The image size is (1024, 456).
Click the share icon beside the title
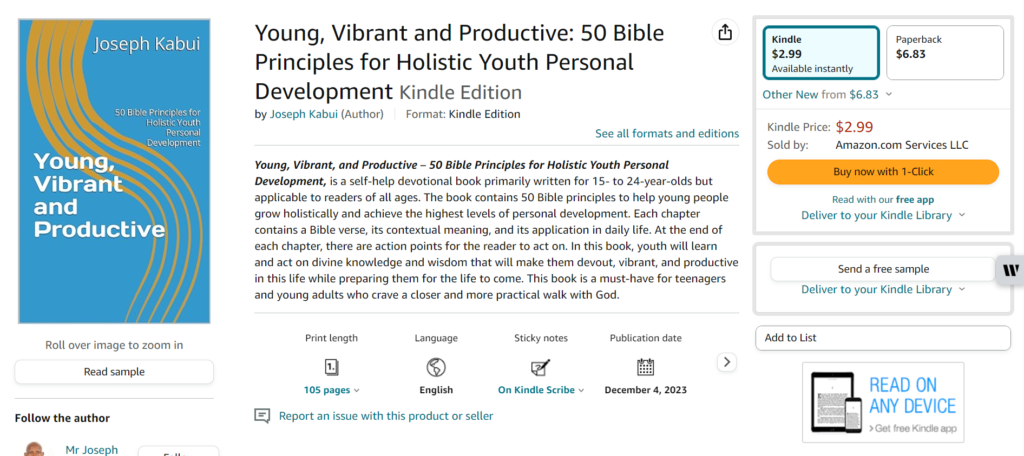pyautogui.click(x=725, y=33)
